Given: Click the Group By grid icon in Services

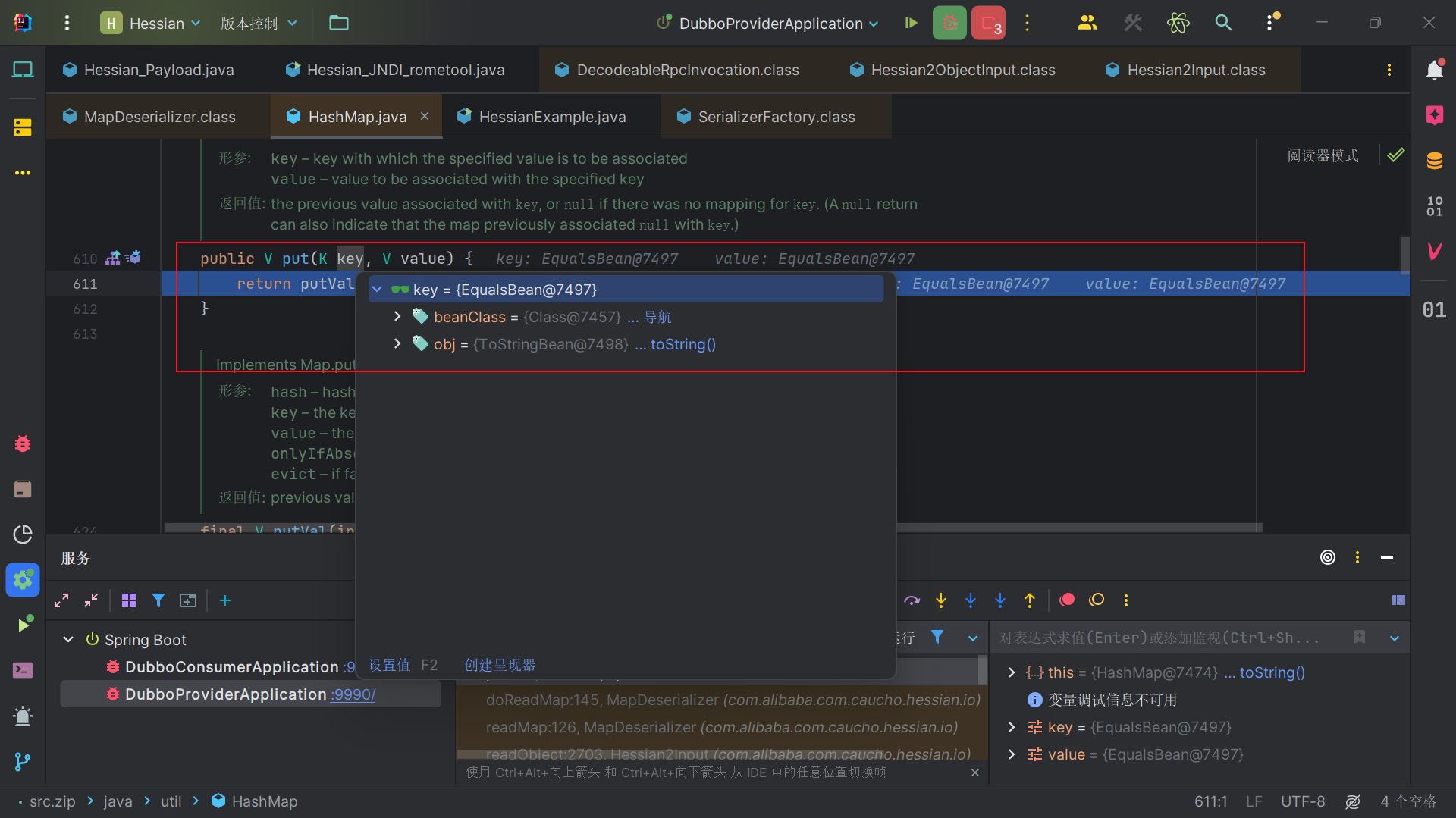Looking at the screenshot, I should click(129, 600).
